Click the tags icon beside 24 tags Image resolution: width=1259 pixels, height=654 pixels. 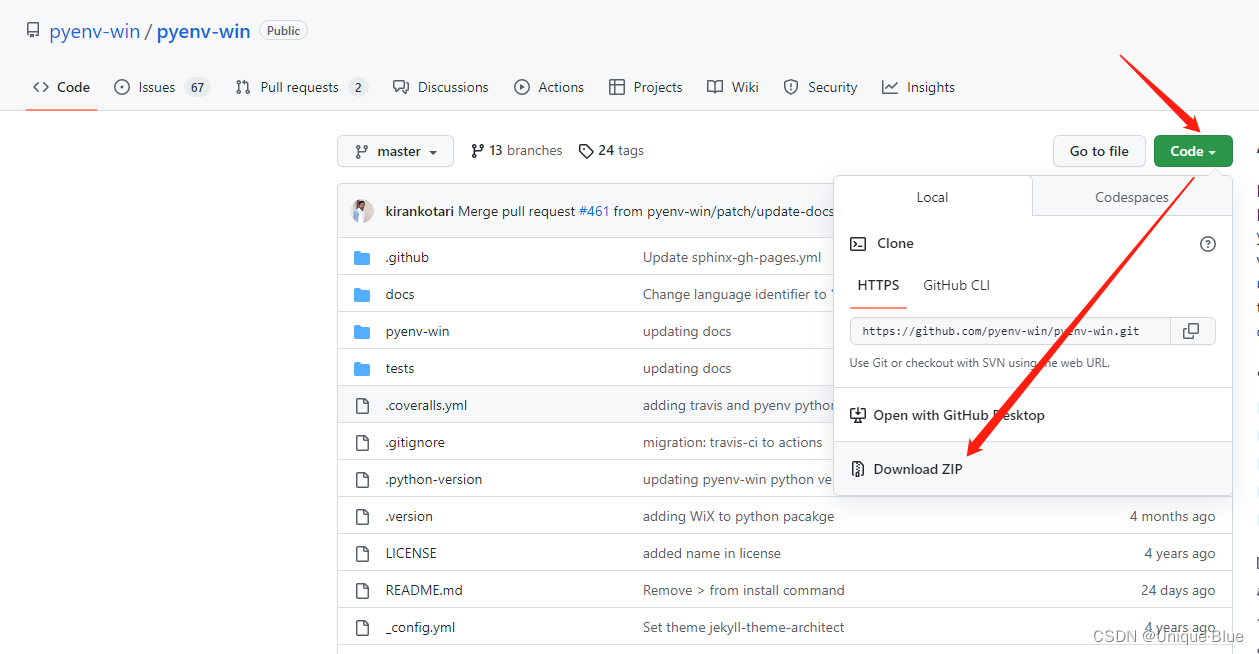point(585,151)
